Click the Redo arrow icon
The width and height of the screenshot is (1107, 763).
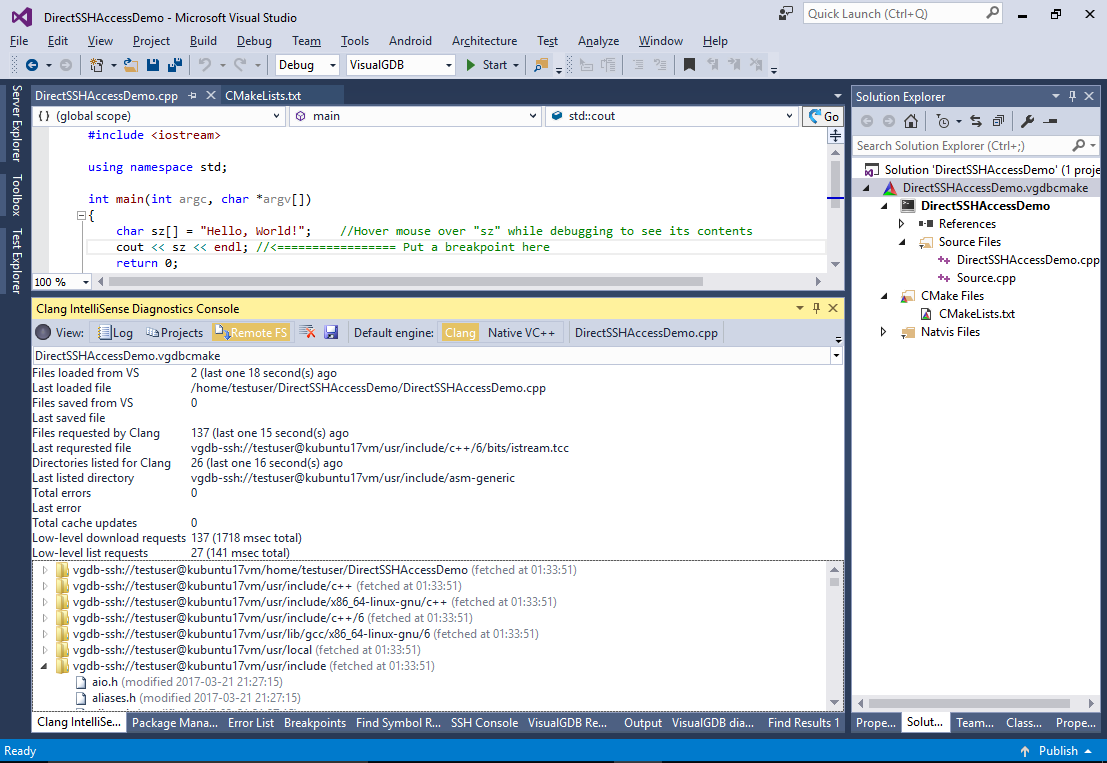(x=240, y=65)
